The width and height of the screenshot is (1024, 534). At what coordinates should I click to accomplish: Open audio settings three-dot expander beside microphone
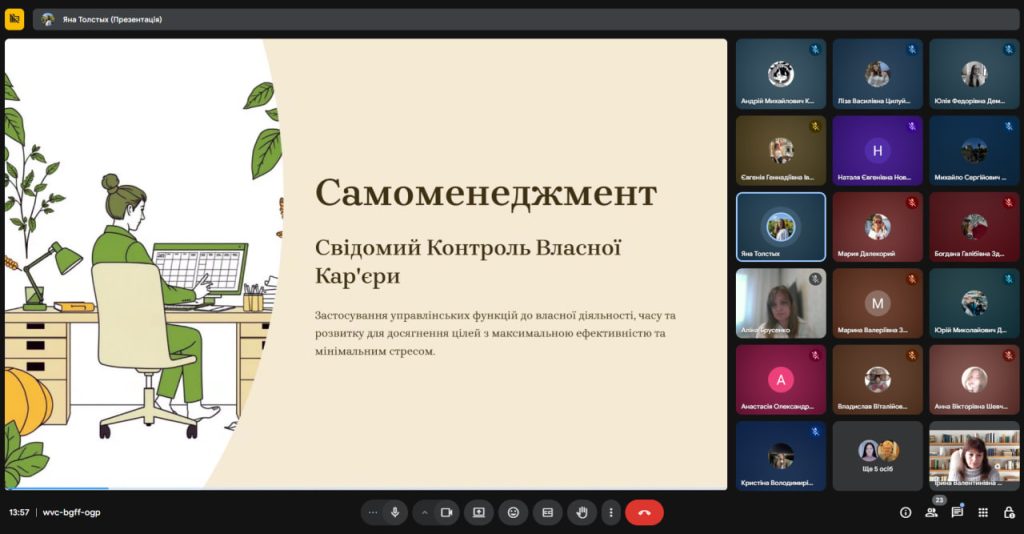coord(372,512)
